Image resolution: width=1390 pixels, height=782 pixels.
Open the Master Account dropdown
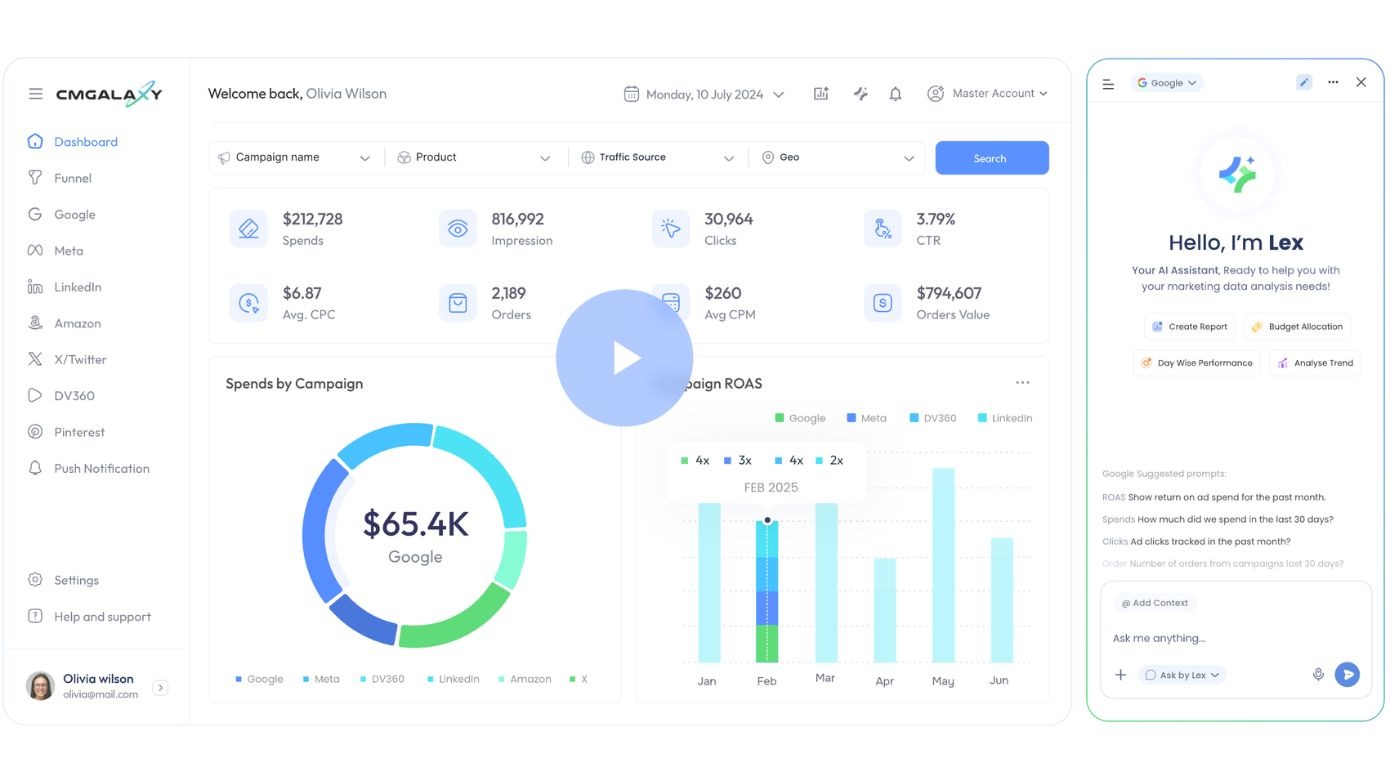[987, 93]
